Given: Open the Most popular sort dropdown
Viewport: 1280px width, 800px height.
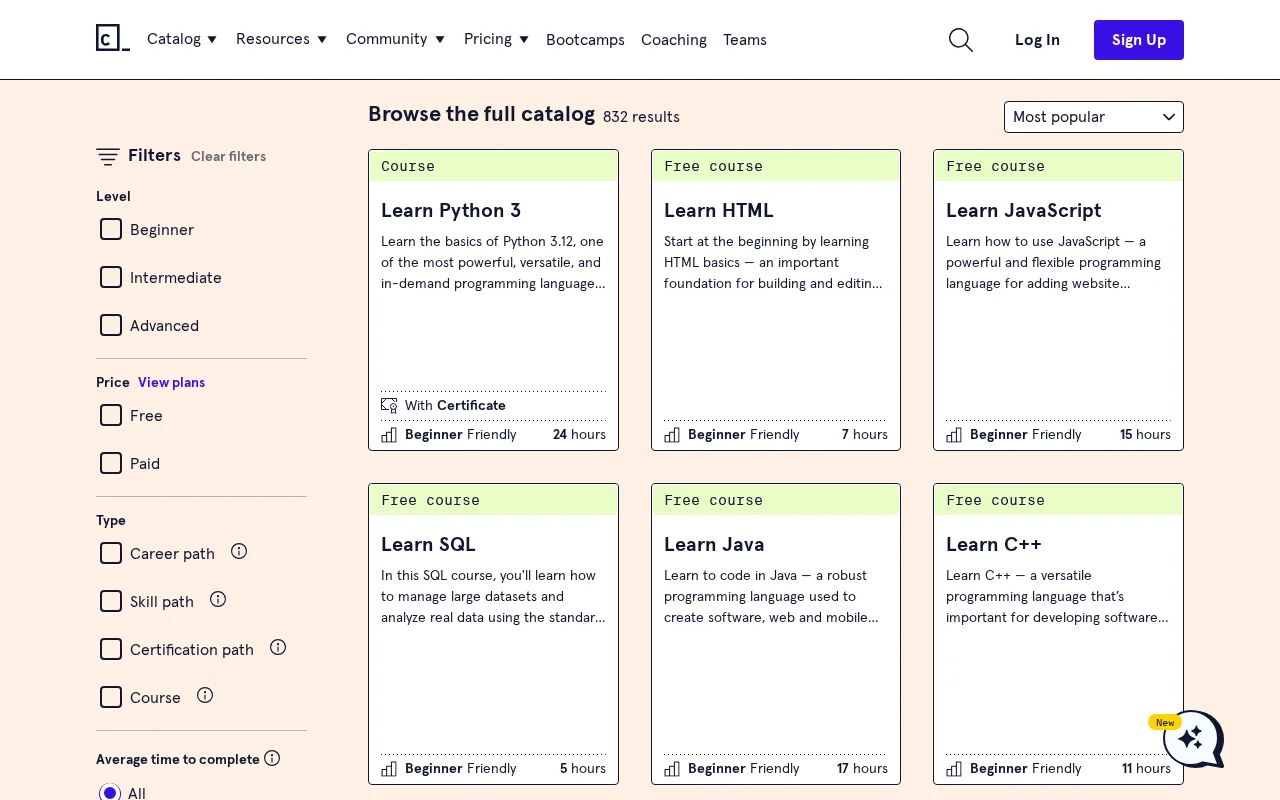Looking at the screenshot, I should (1093, 117).
